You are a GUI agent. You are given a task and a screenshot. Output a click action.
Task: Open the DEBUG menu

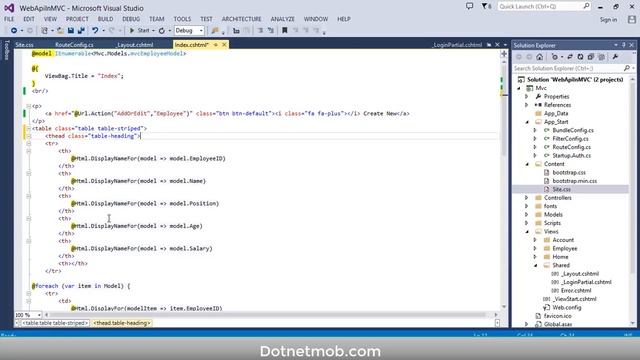pyautogui.click(x=131, y=19)
